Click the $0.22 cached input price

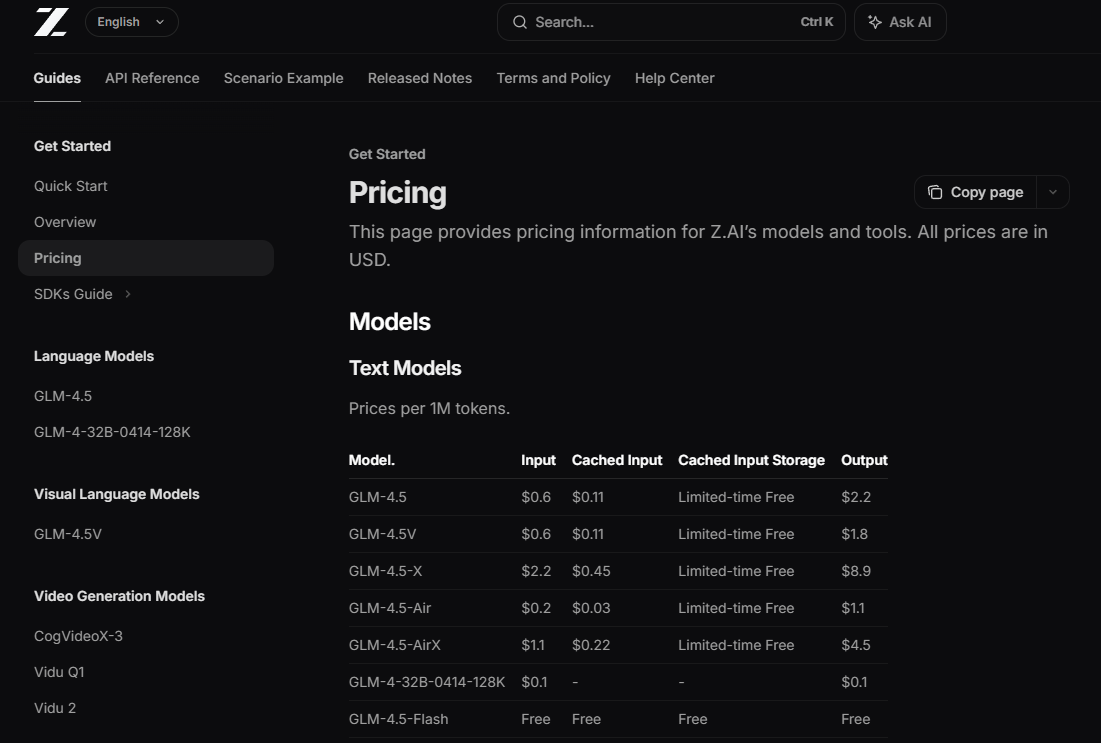[x=591, y=645]
